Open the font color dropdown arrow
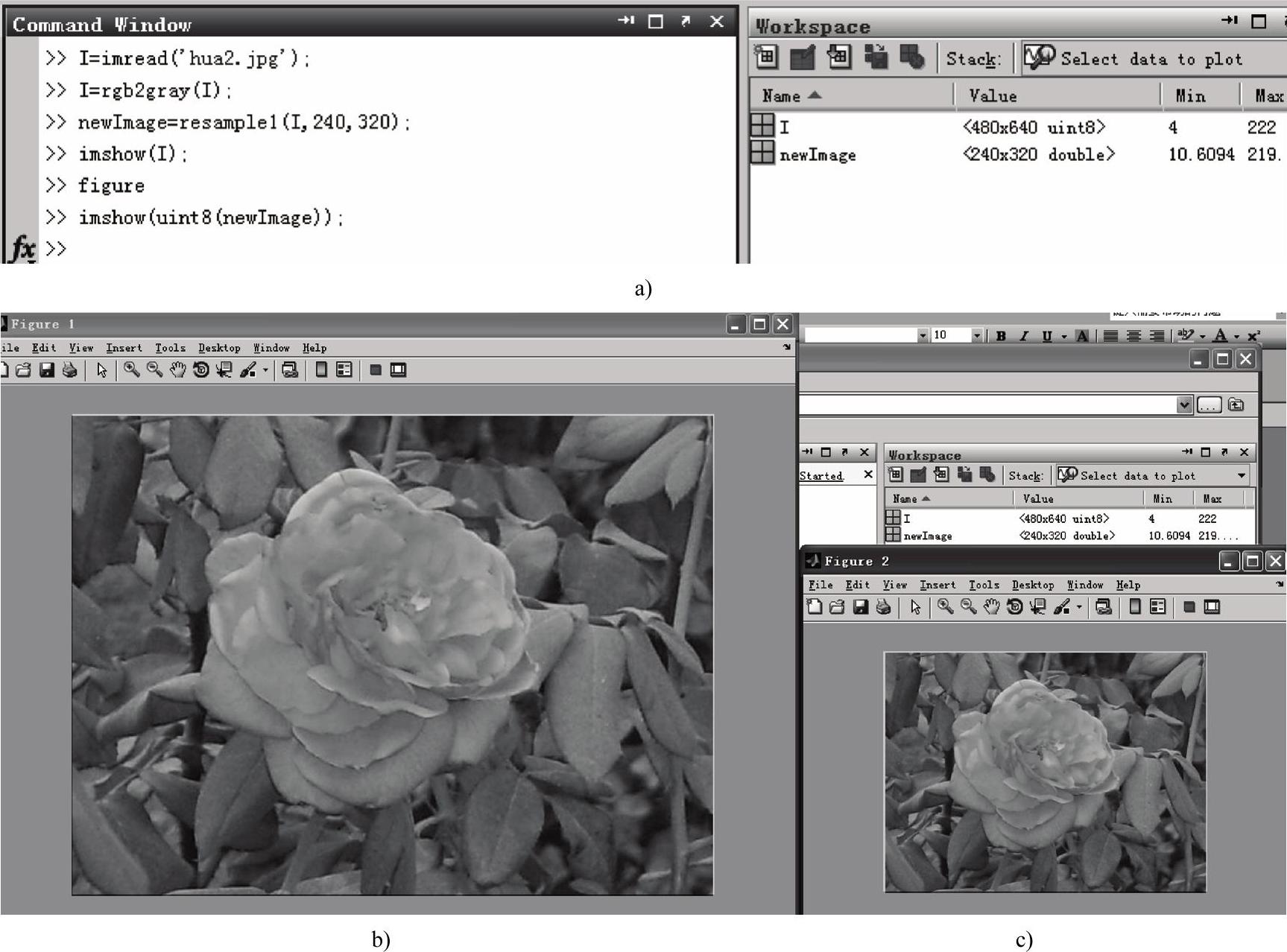Image resolution: width=1287 pixels, height=952 pixels. pyautogui.click(x=1236, y=337)
